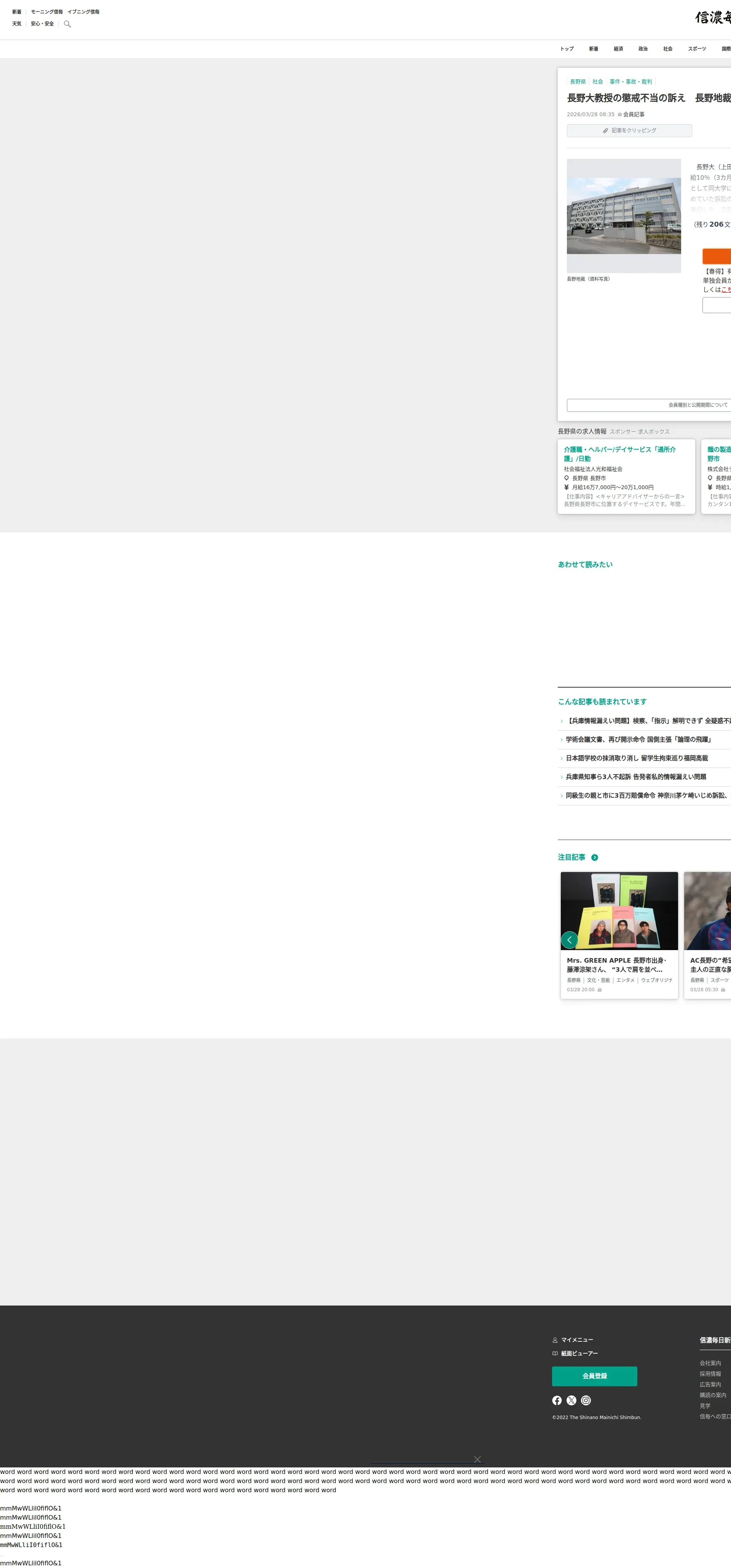731x1568 pixels.
Task: Open search with the magnifying glass icon
Action: [x=67, y=24]
